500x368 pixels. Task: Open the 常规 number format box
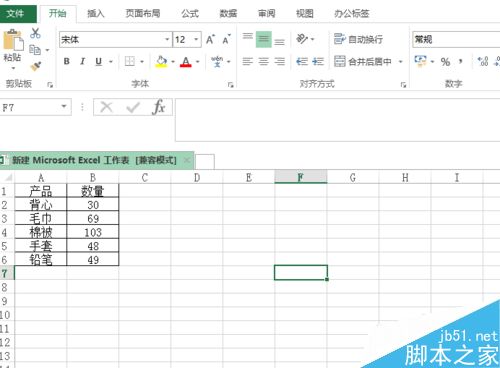(x=456, y=39)
